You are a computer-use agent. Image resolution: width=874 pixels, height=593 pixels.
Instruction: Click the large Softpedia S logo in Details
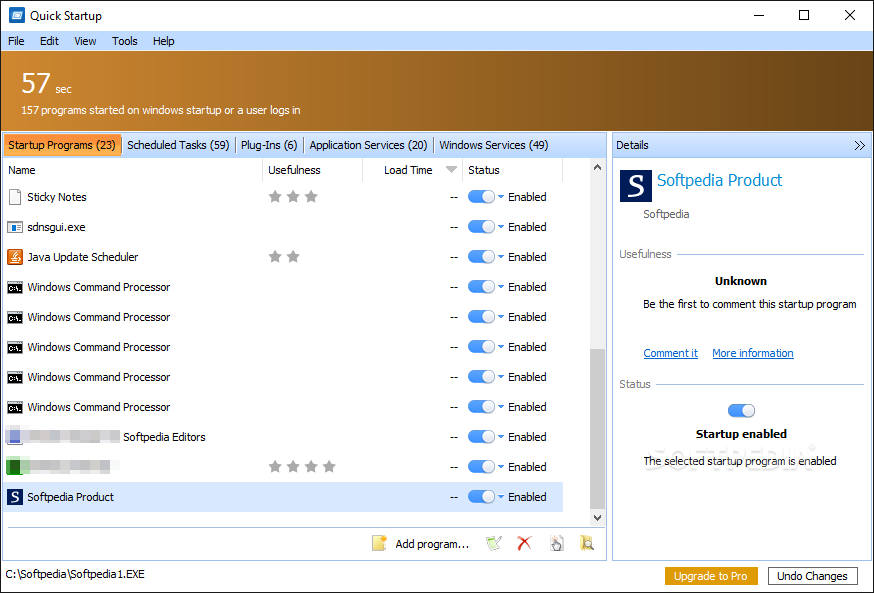coord(635,186)
